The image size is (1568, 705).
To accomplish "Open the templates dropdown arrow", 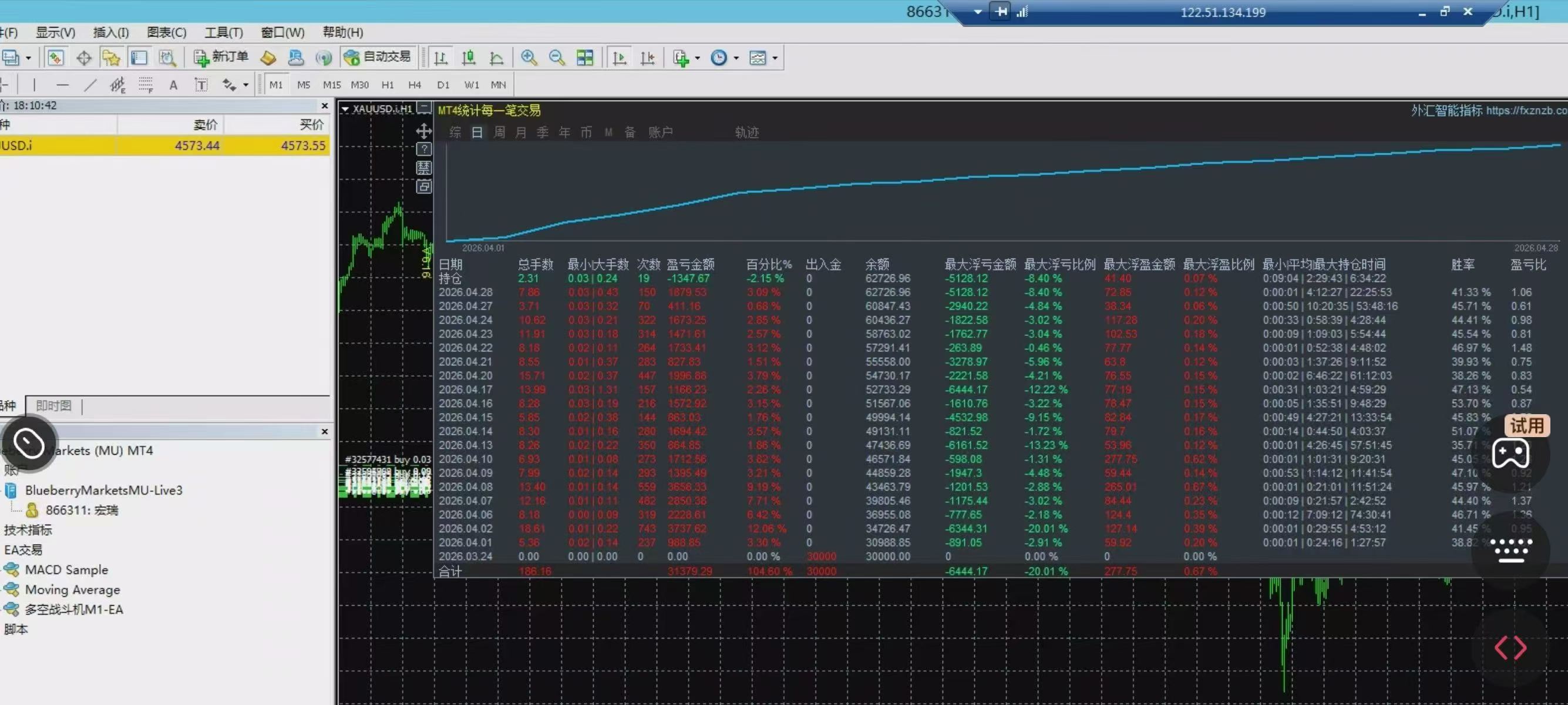I will (775, 58).
